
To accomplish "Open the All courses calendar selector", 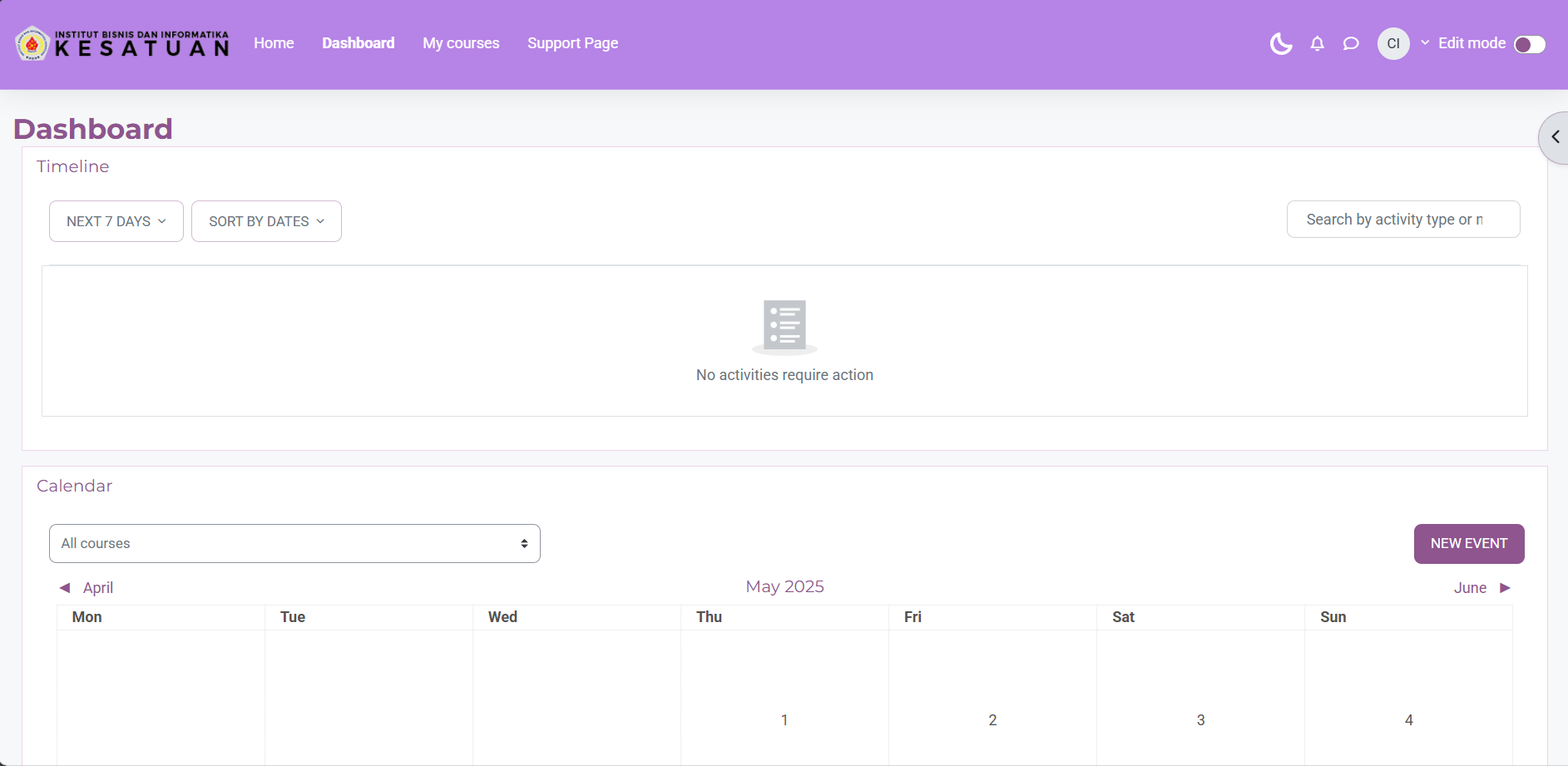I will pyautogui.click(x=294, y=543).
